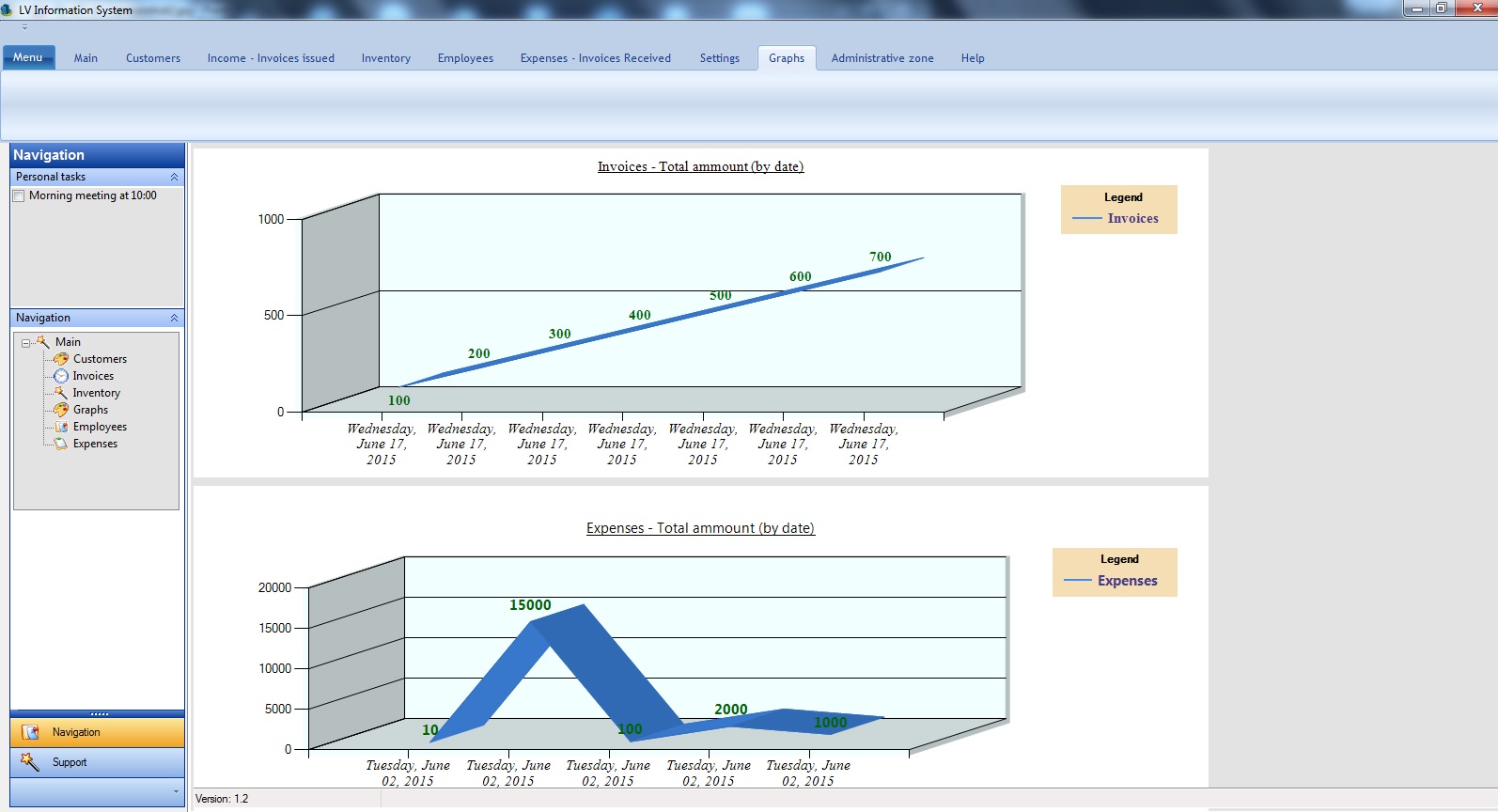Switch to the Settings tab
The width and height of the screenshot is (1498, 812).
tap(719, 58)
